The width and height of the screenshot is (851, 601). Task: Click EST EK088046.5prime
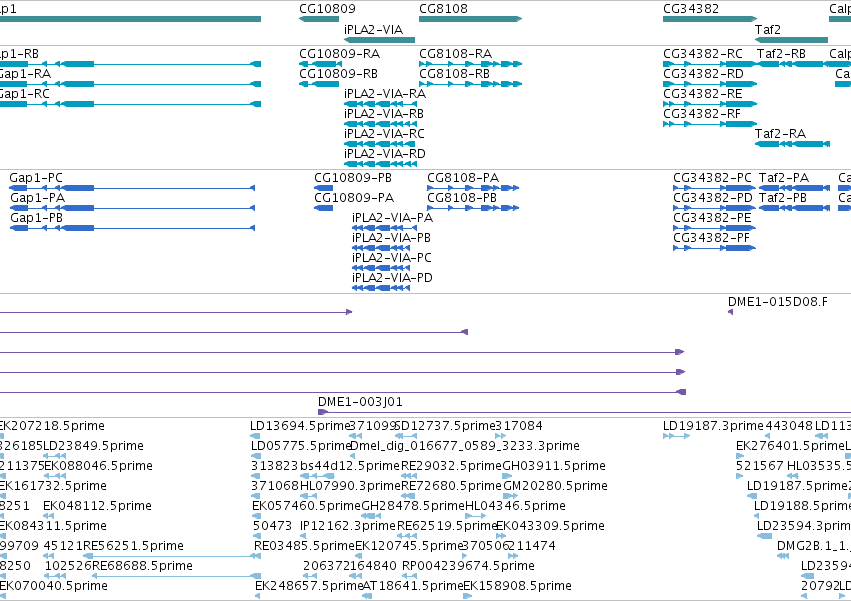click(98, 466)
